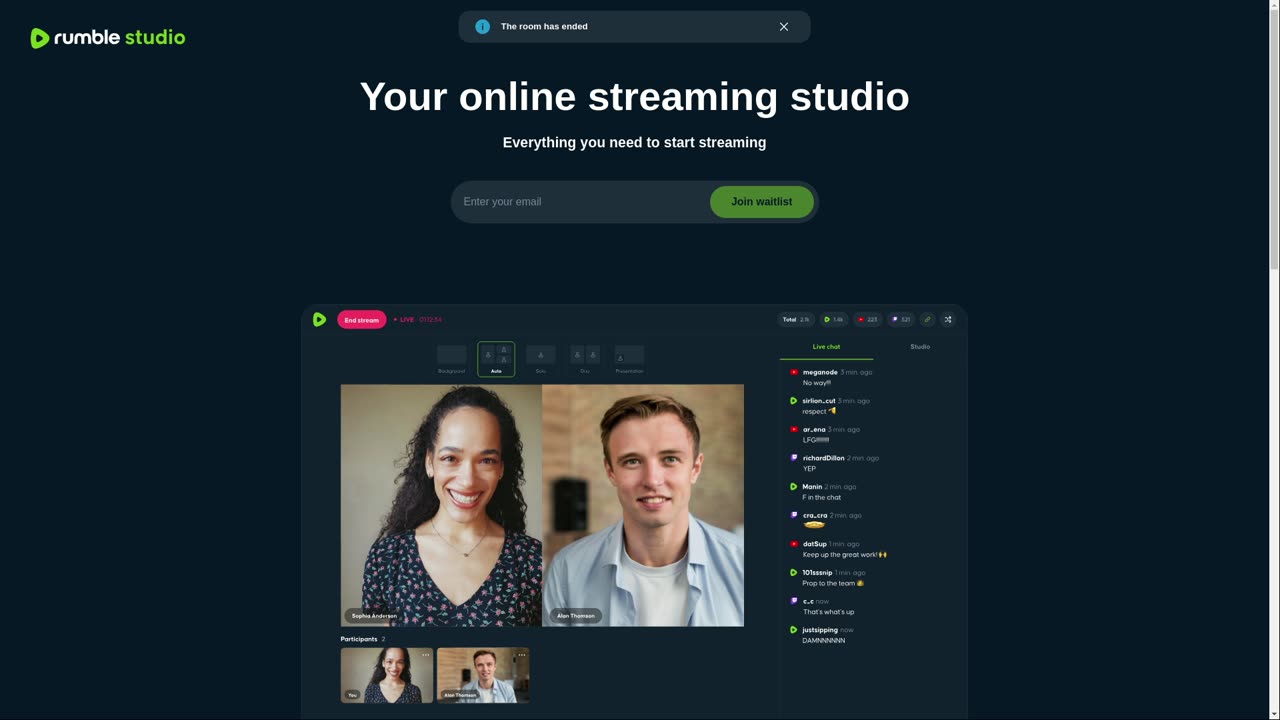Screen dimensions: 1280x720
Task: Click Rumble icon beside sirlion_cut
Action: tap(794, 401)
